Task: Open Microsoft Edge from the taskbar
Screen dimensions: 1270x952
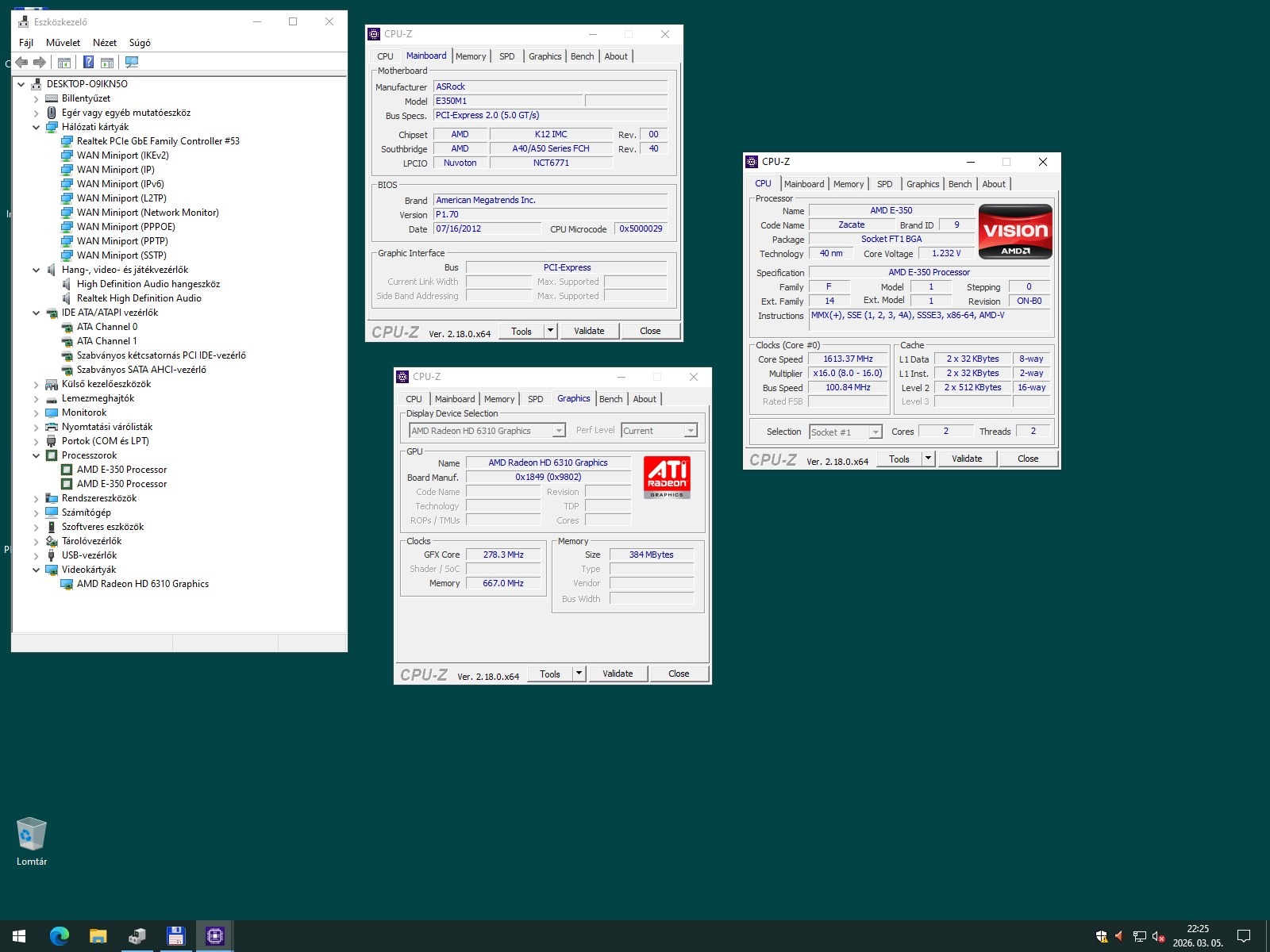Action: click(60, 936)
